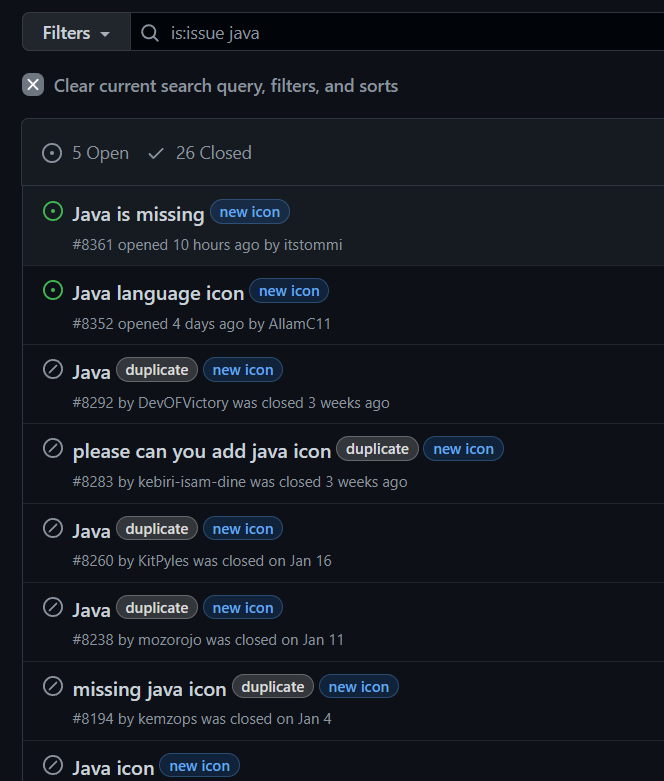Click closed icon for issue #8238
The image size is (664, 781).
coord(53,607)
